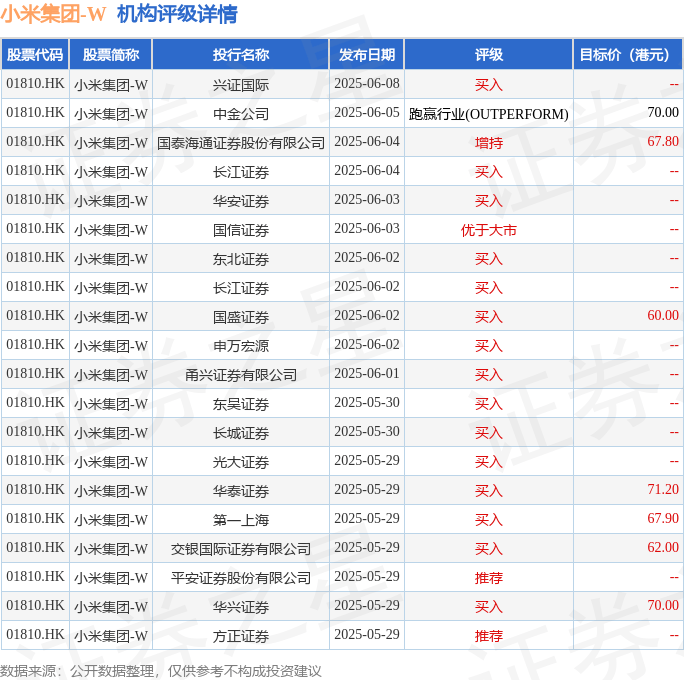The height and width of the screenshot is (680, 684).
Task: Click 推荐 rating in 方正证券 row
Action: pos(489,636)
